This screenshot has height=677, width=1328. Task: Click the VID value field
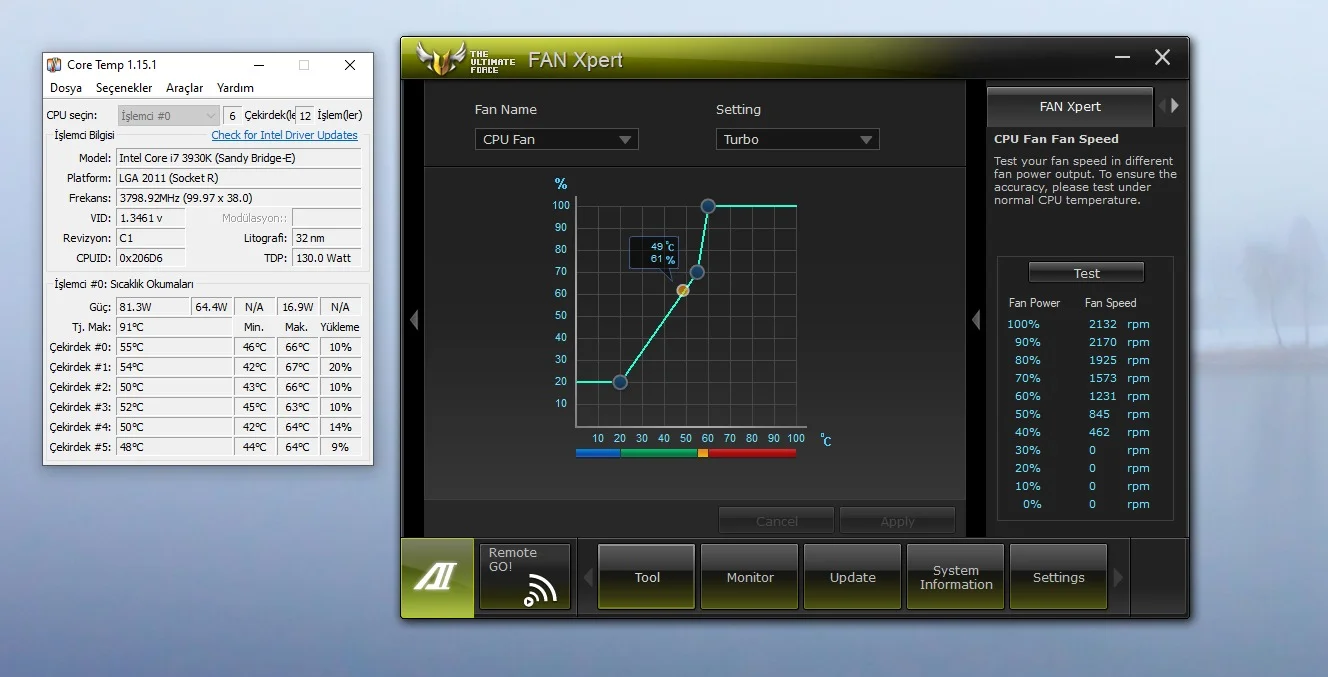coord(150,218)
